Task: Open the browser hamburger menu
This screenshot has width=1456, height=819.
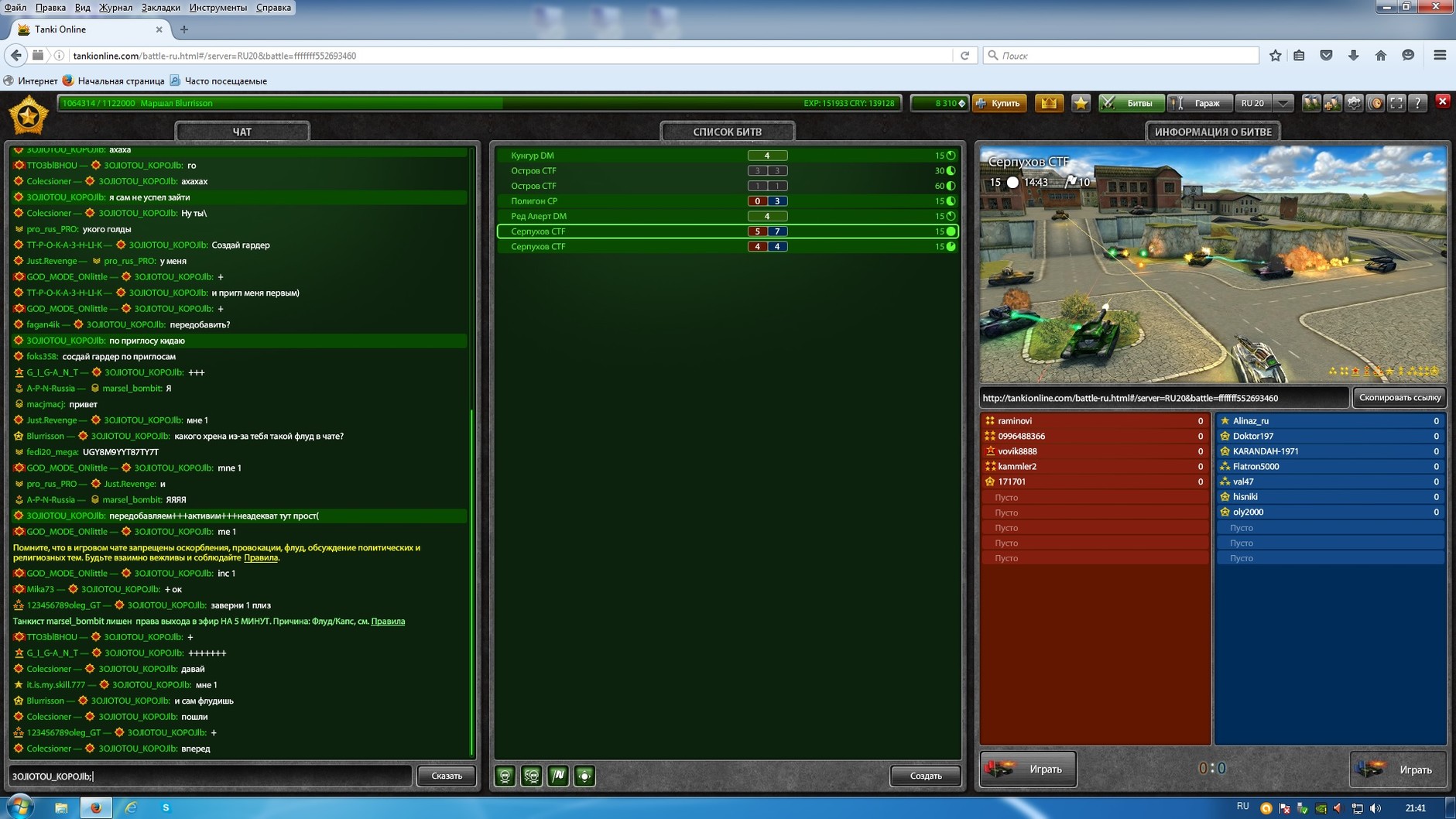Action: (1440, 55)
